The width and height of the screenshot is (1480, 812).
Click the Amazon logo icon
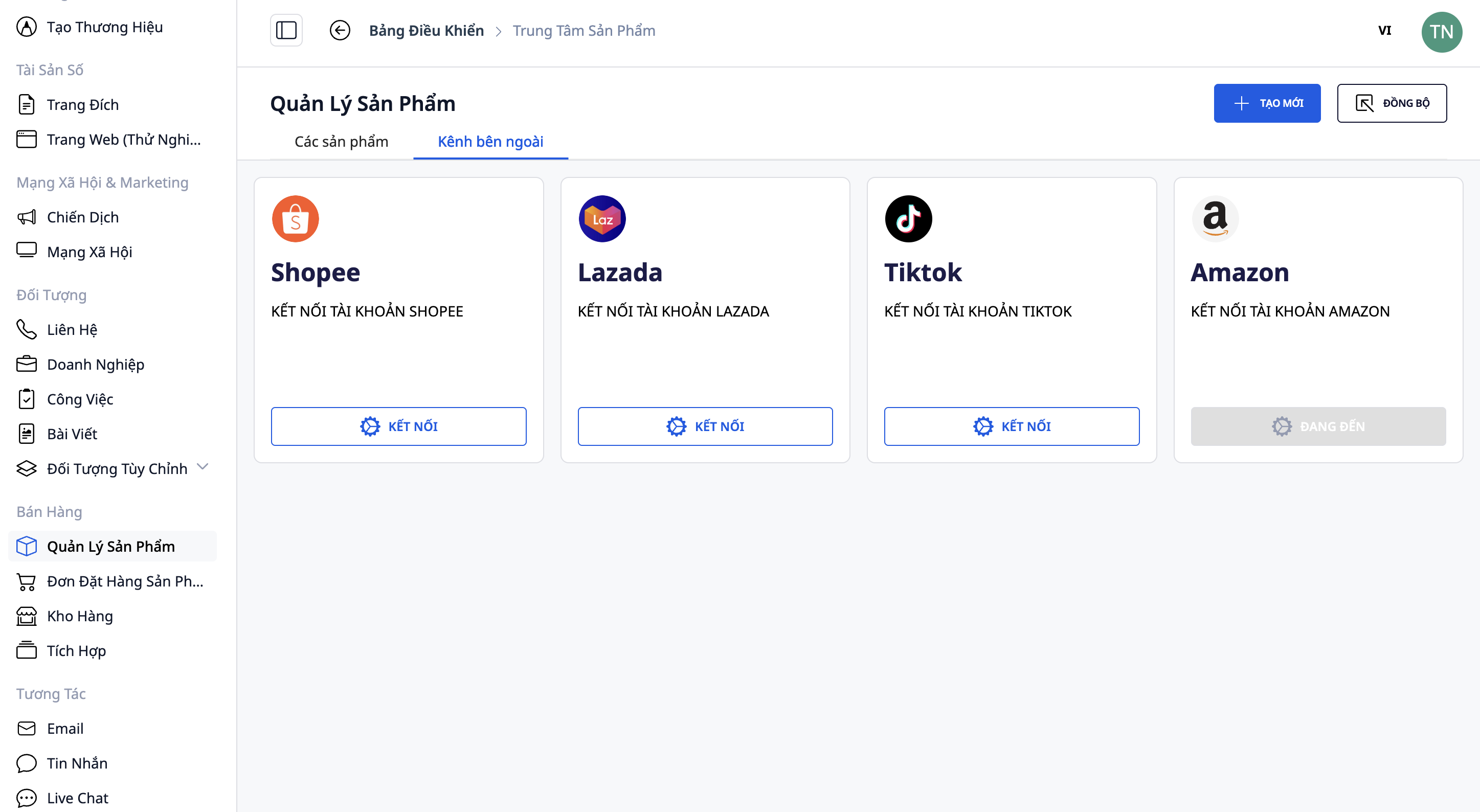click(1215, 219)
